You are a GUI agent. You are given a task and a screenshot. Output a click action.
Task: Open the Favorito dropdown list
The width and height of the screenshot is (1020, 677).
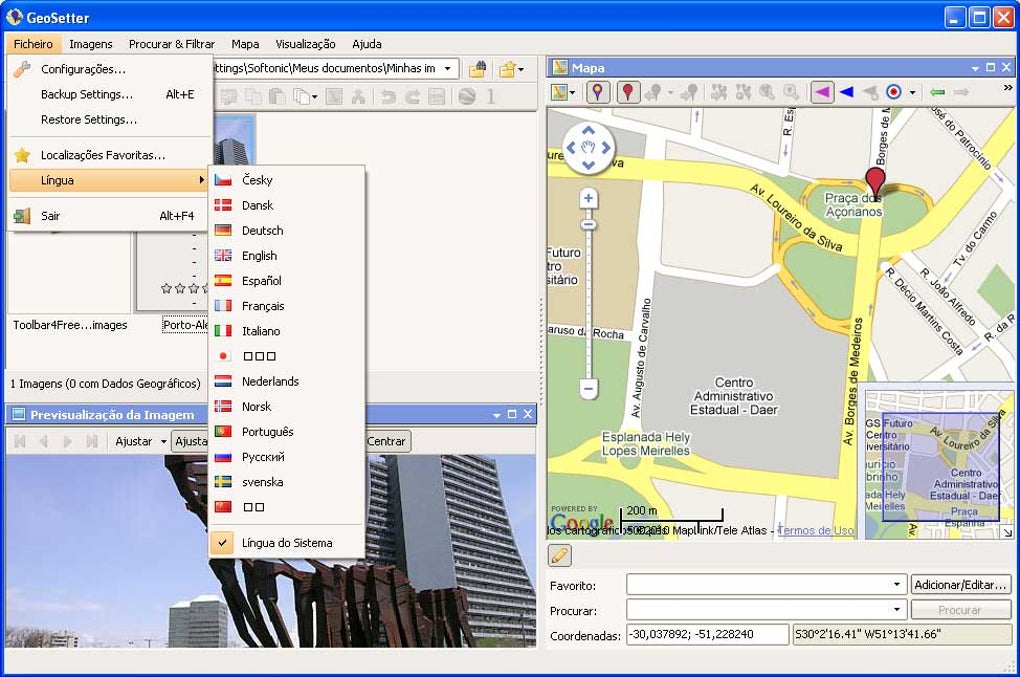[x=896, y=584]
